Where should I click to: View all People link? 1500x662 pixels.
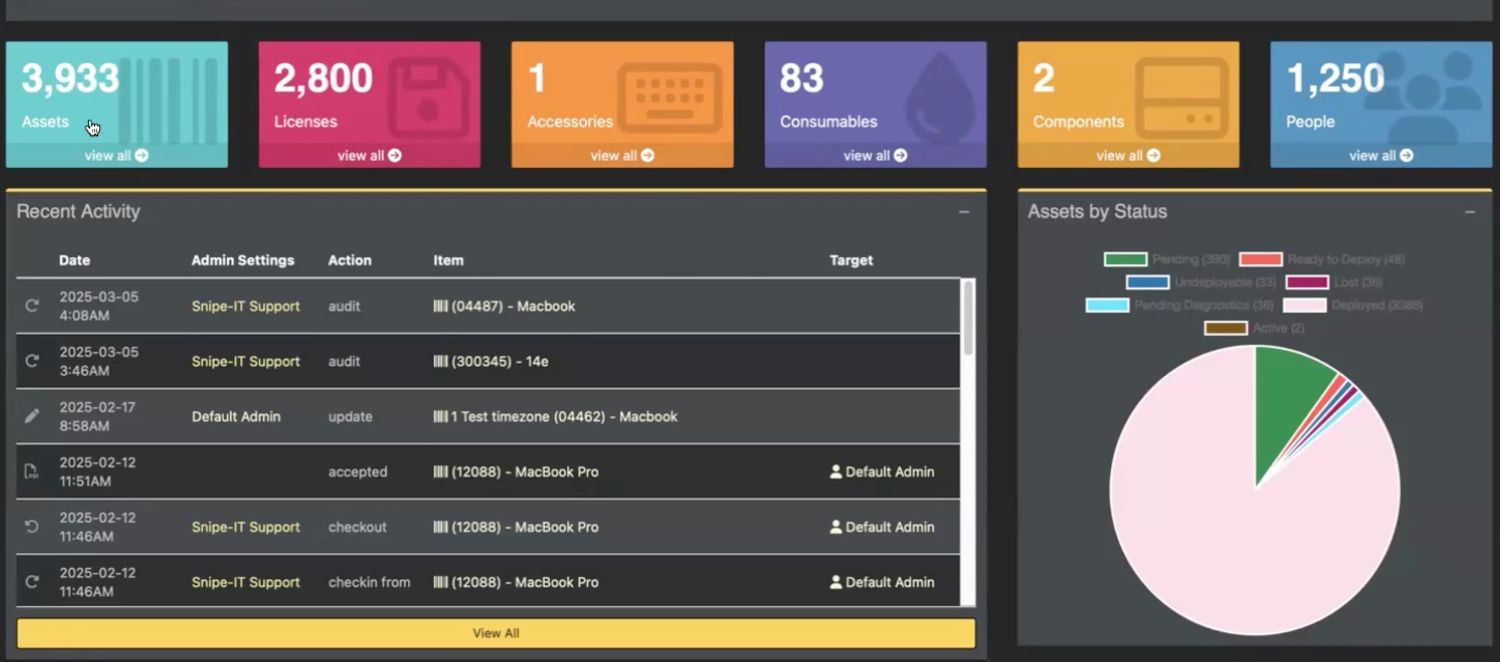click(1381, 155)
